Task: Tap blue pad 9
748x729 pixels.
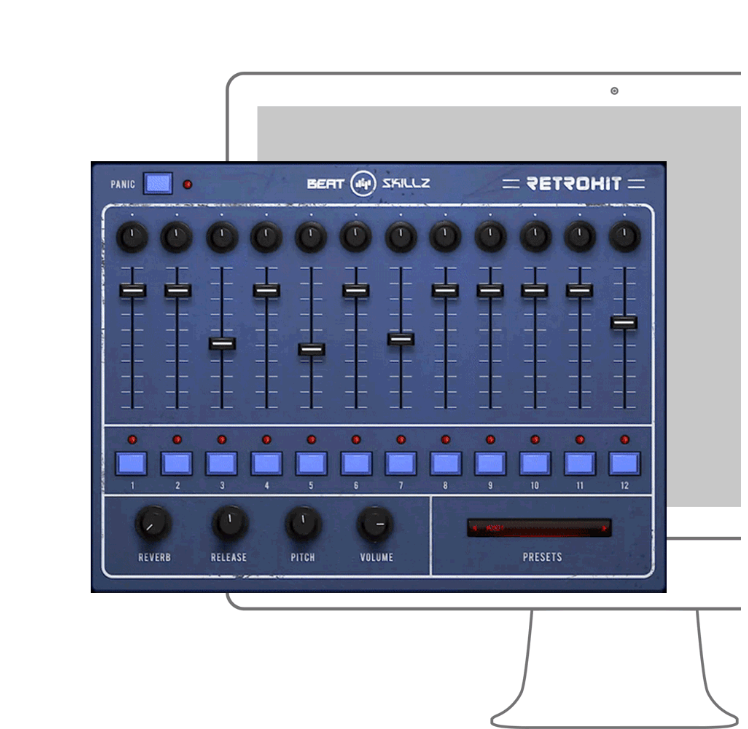Action: click(490, 463)
